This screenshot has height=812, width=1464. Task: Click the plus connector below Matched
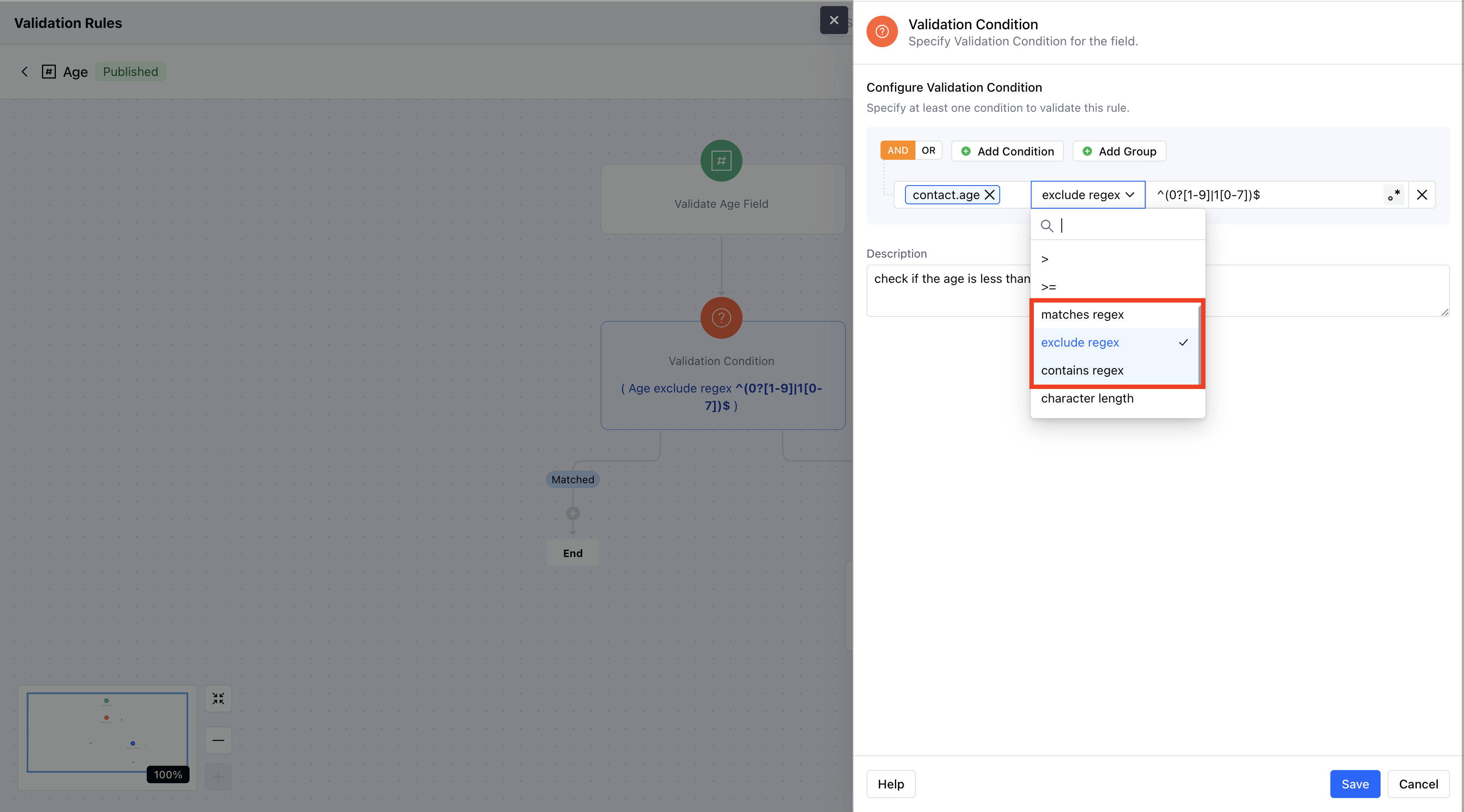pyautogui.click(x=573, y=514)
